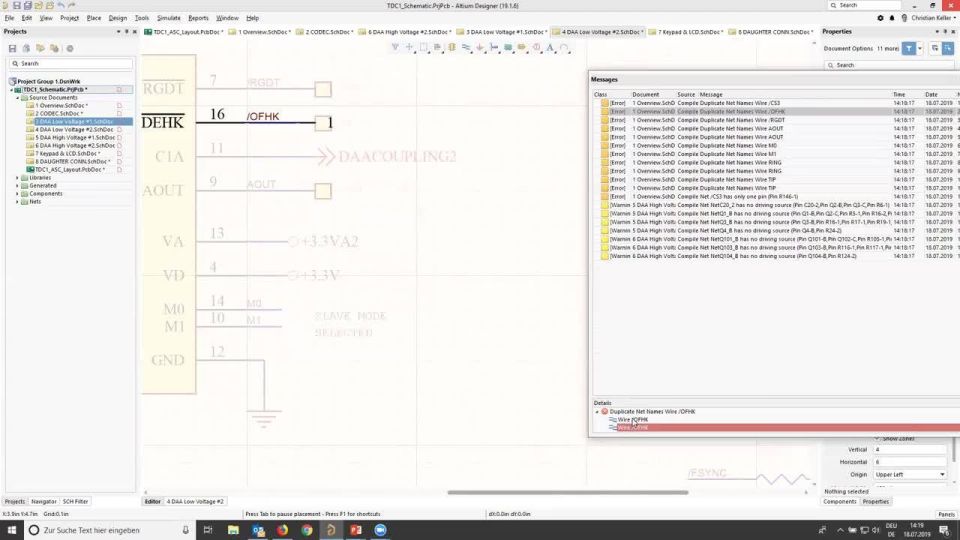Open the Design menu

[118, 18]
